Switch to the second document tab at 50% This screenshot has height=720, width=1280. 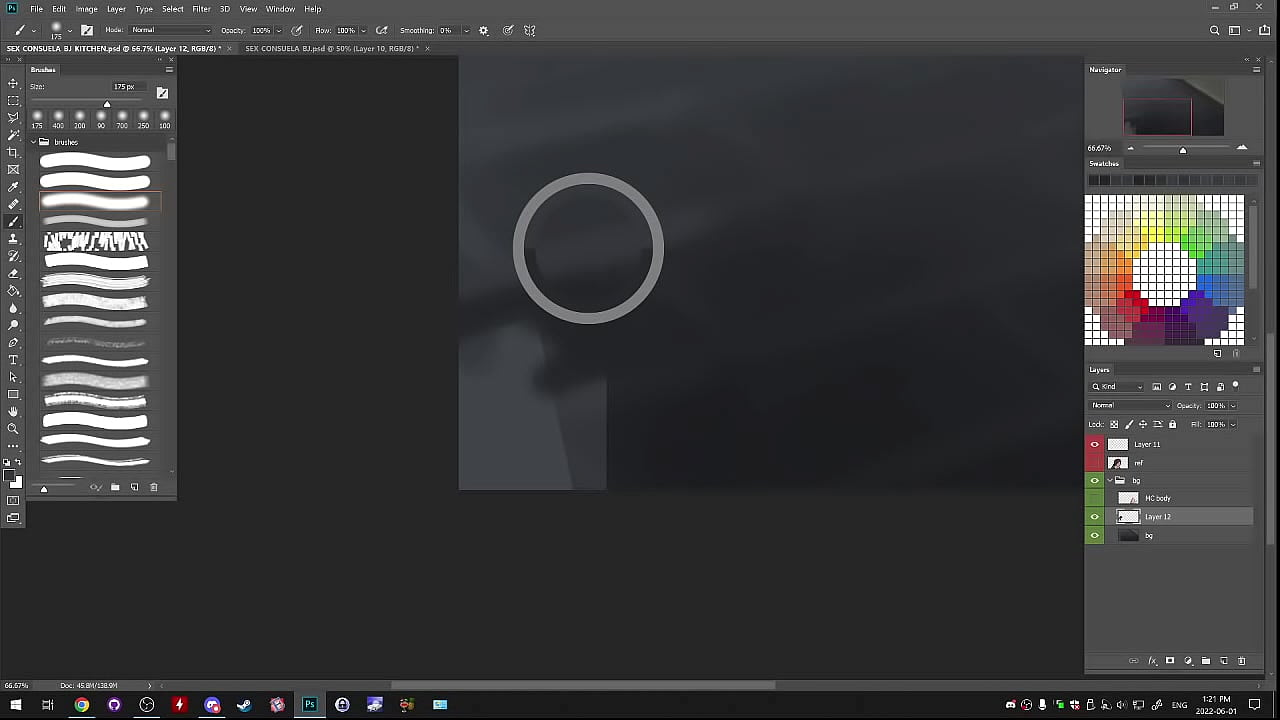331,48
